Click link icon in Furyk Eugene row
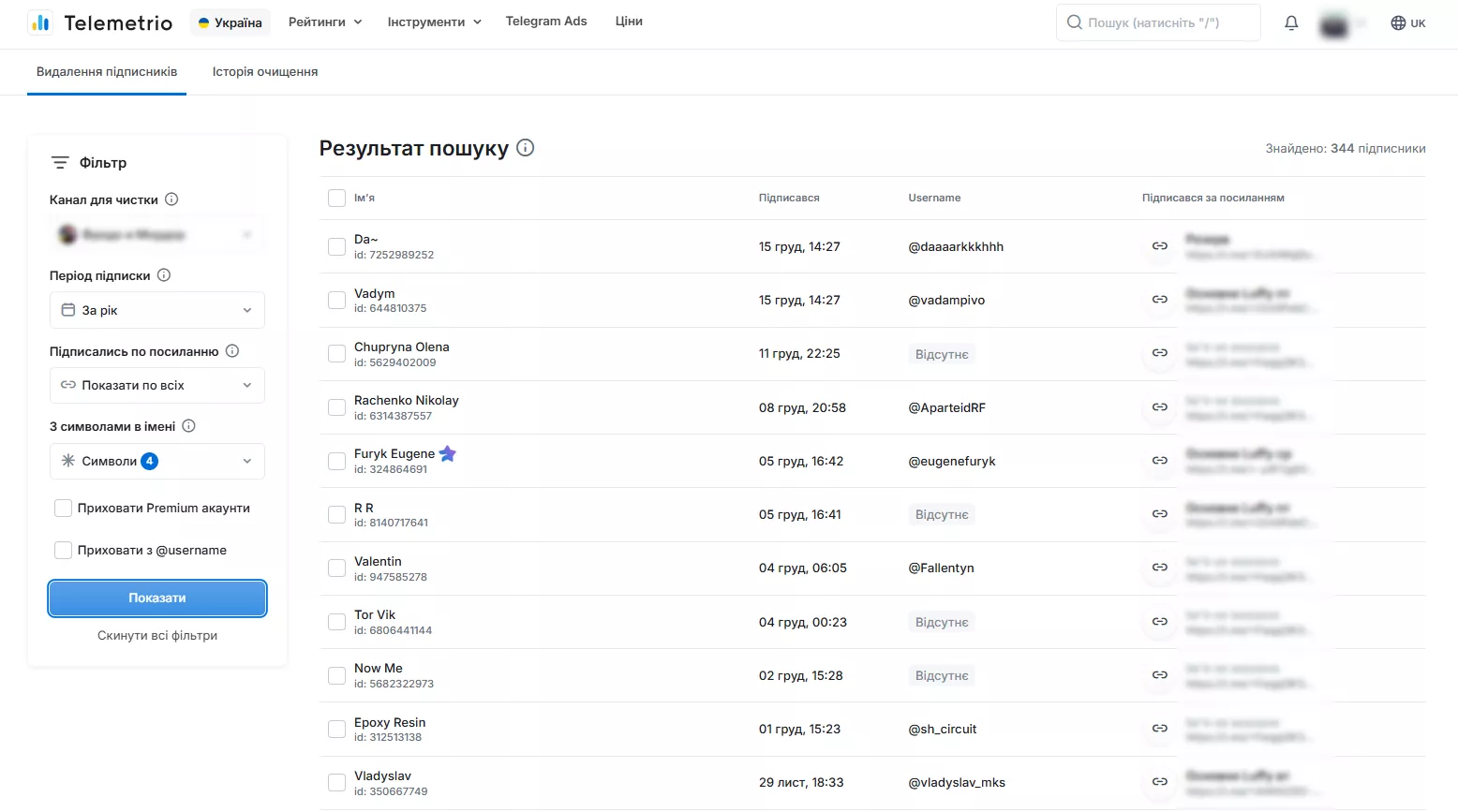This screenshot has height=812, width=1458. click(1160, 461)
